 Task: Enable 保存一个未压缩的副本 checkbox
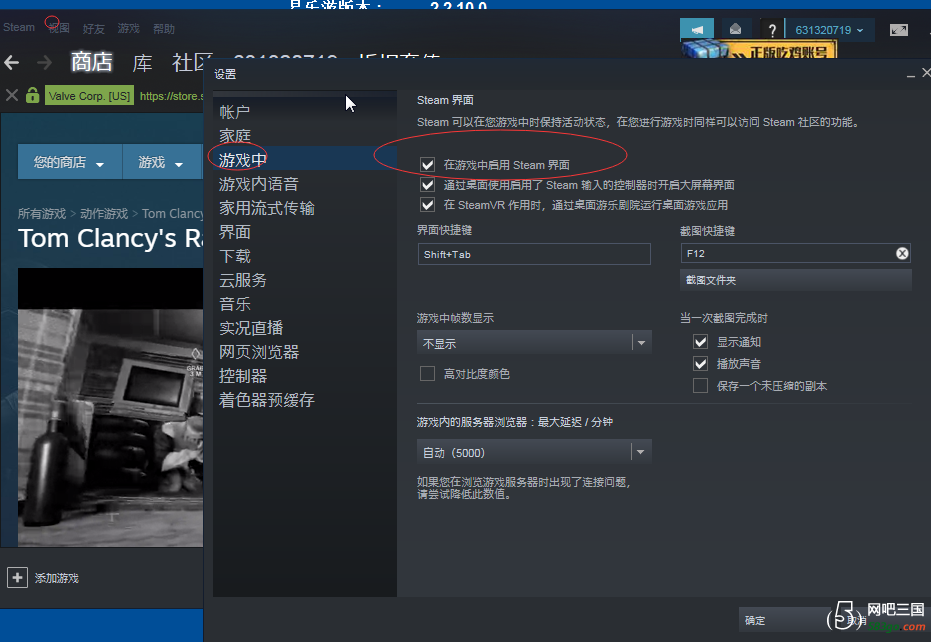tap(701, 385)
